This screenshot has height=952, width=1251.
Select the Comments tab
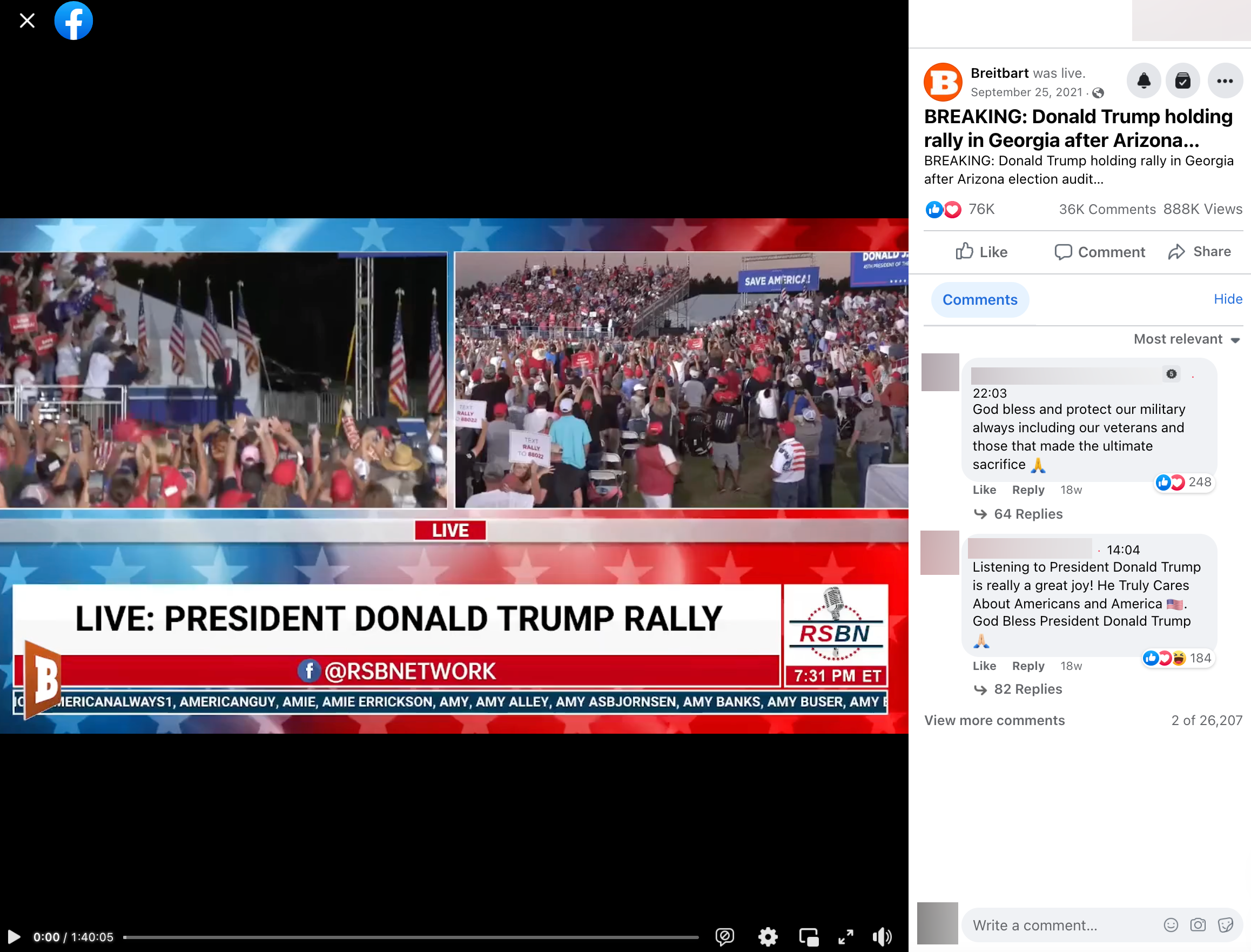[x=980, y=300]
